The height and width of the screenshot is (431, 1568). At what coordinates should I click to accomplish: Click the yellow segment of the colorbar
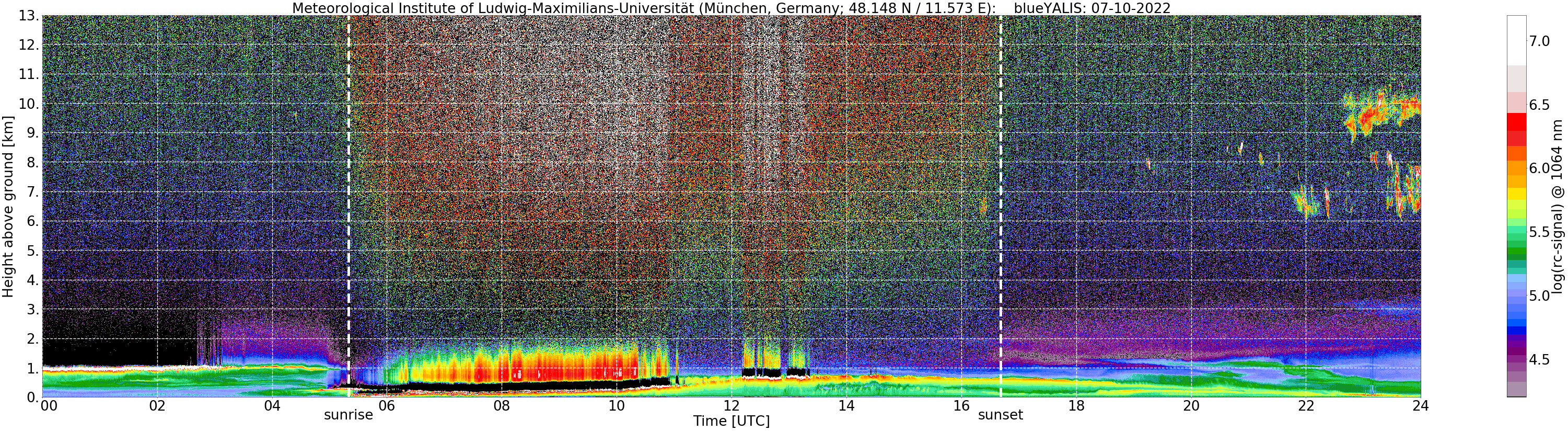(x=1516, y=194)
